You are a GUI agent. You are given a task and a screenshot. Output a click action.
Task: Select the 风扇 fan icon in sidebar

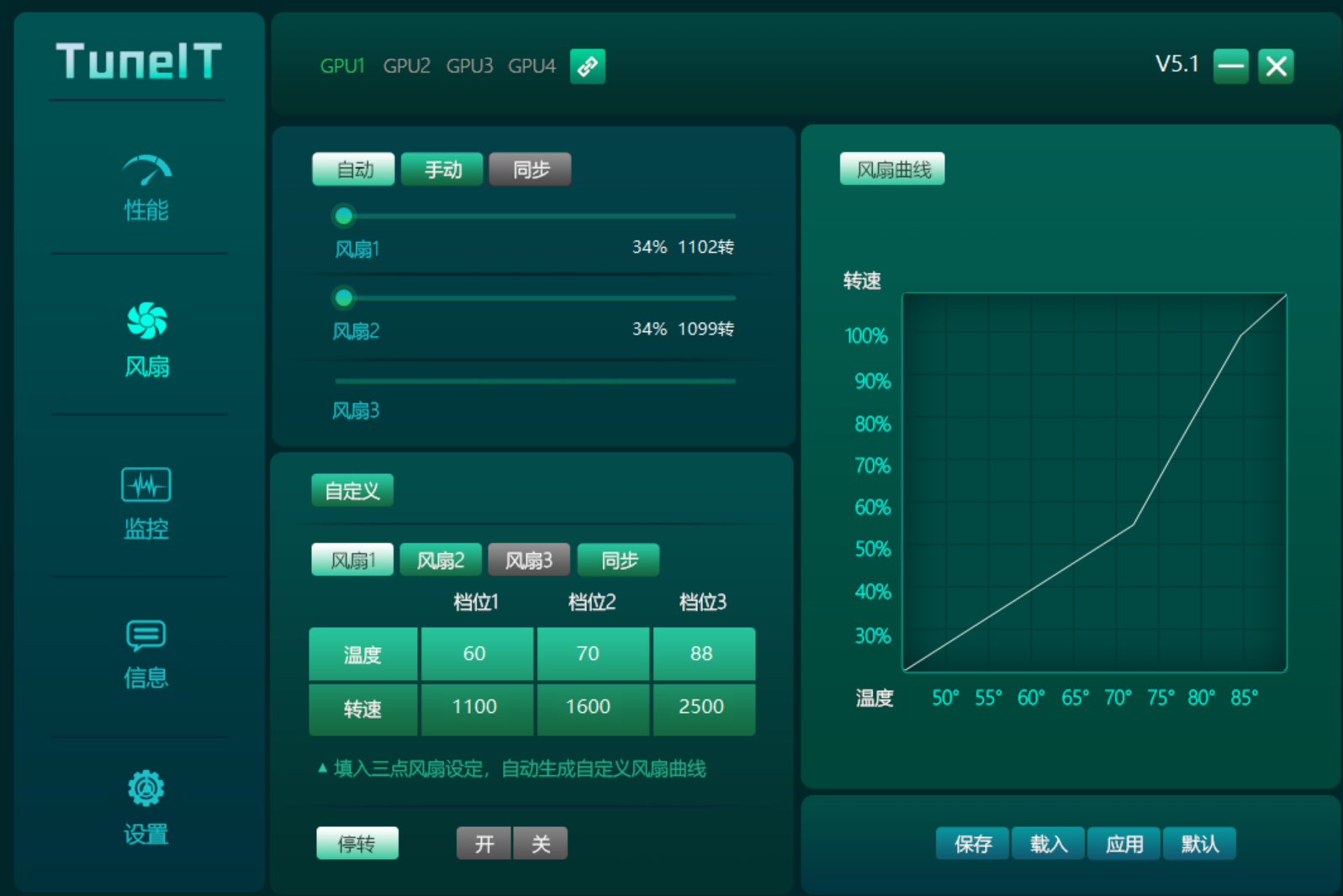coord(147,320)
